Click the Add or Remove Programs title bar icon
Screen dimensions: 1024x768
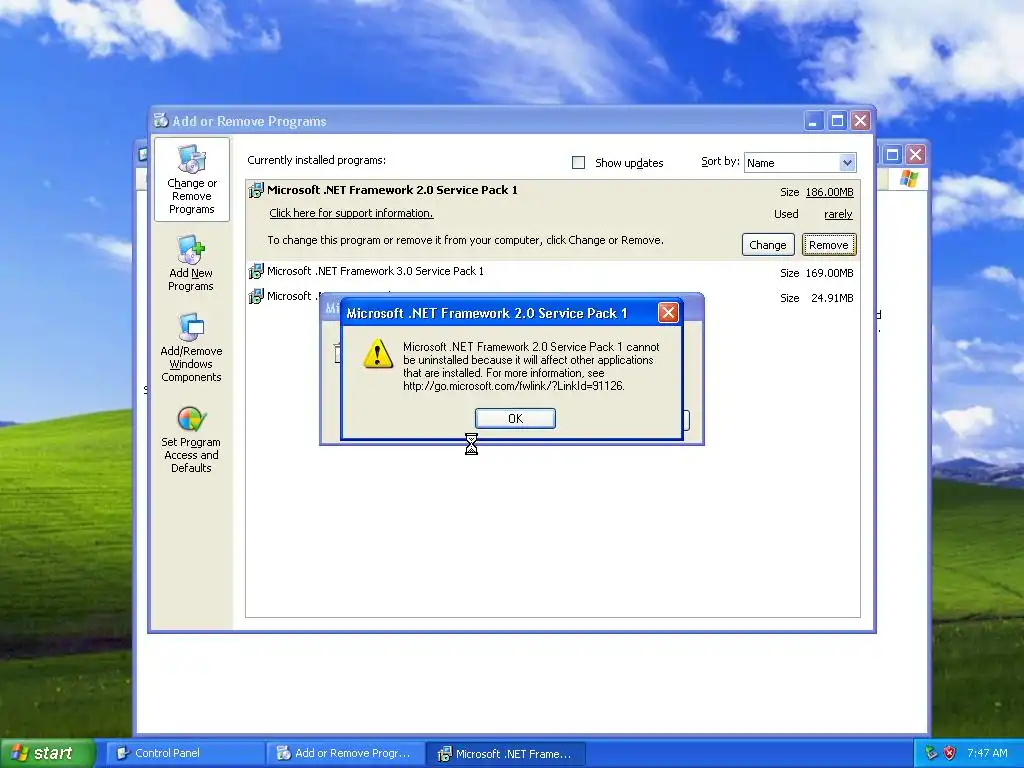[161, 120]
